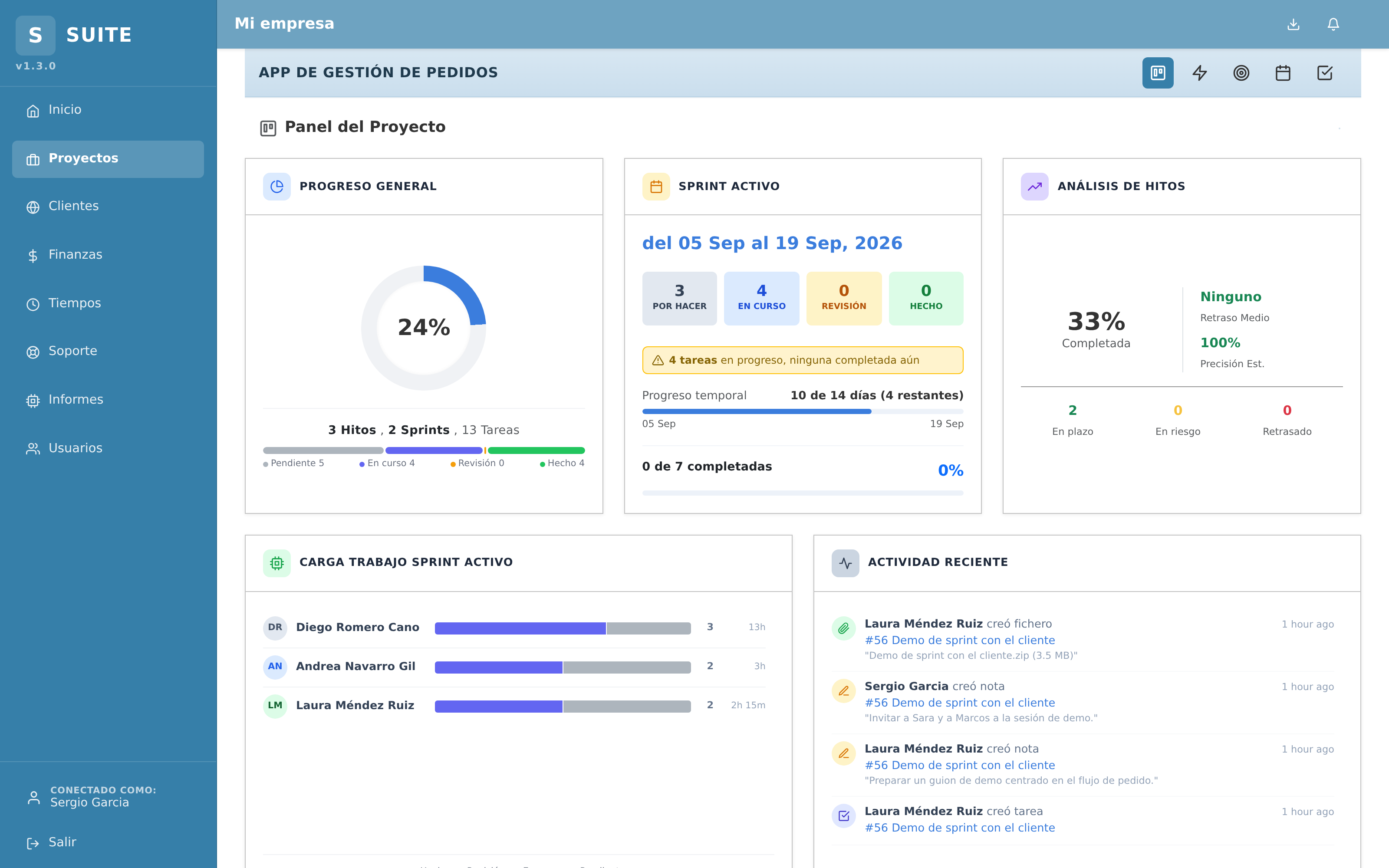This screenshot has height=868, width=1389.
Task: Click the Hecho count card
Action: click(926, 299)
